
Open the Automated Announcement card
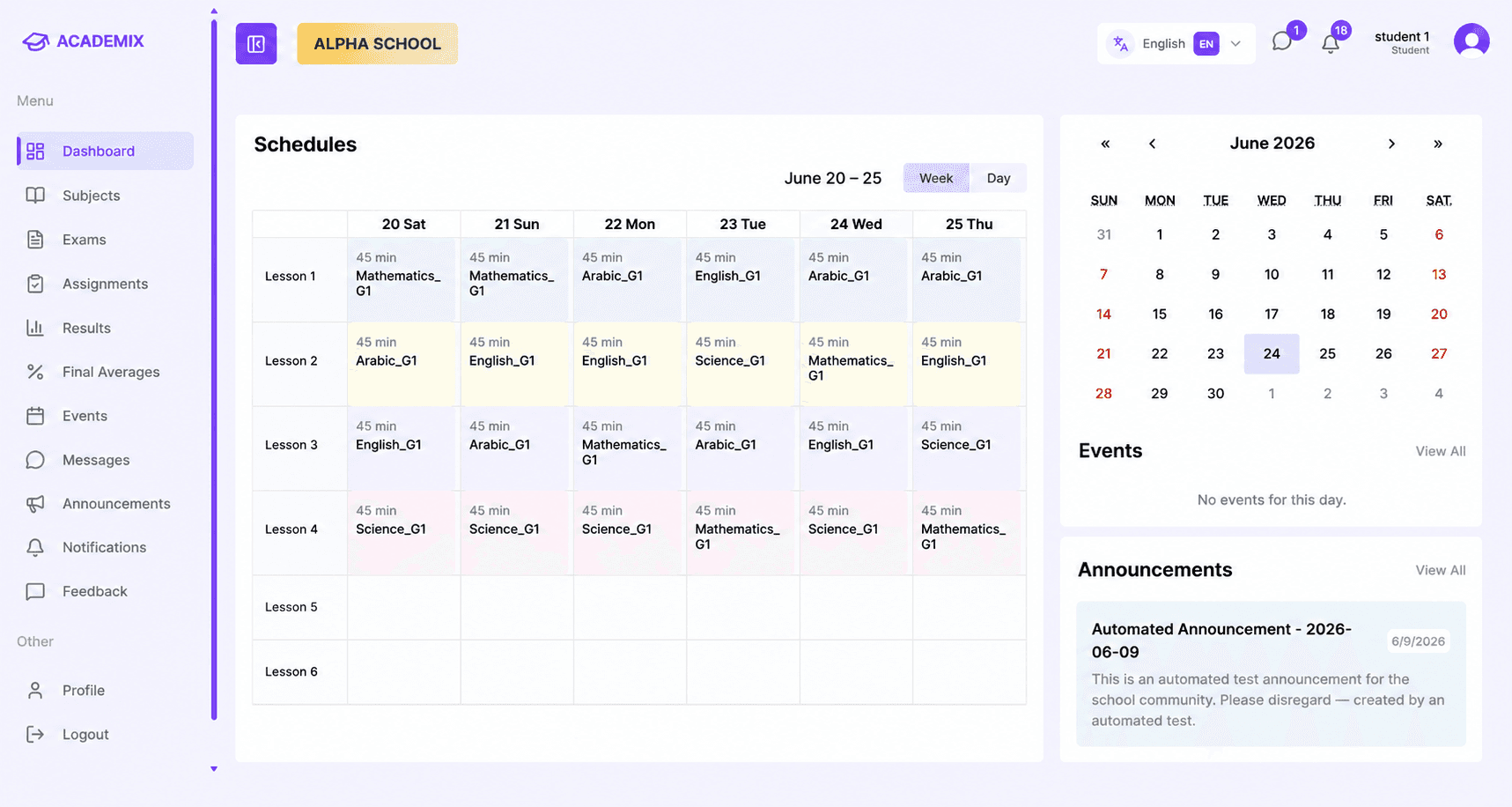[x=1271, y=674]
